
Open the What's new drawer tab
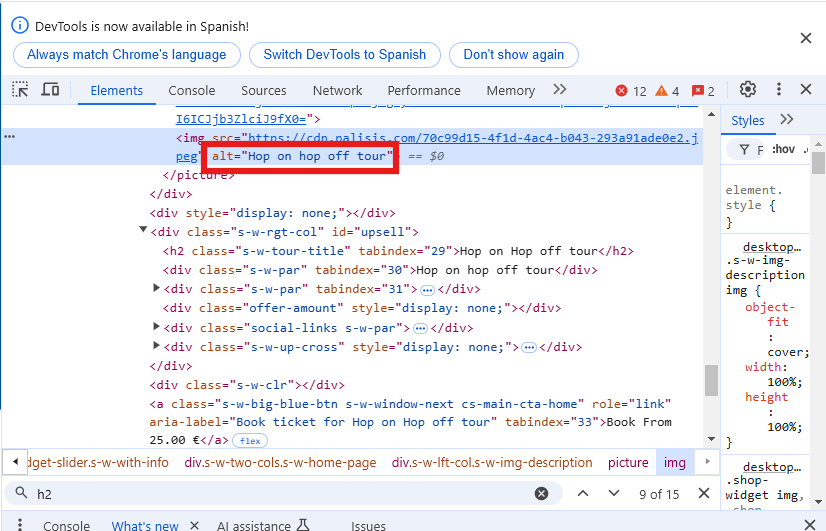(x=145, y=526)
